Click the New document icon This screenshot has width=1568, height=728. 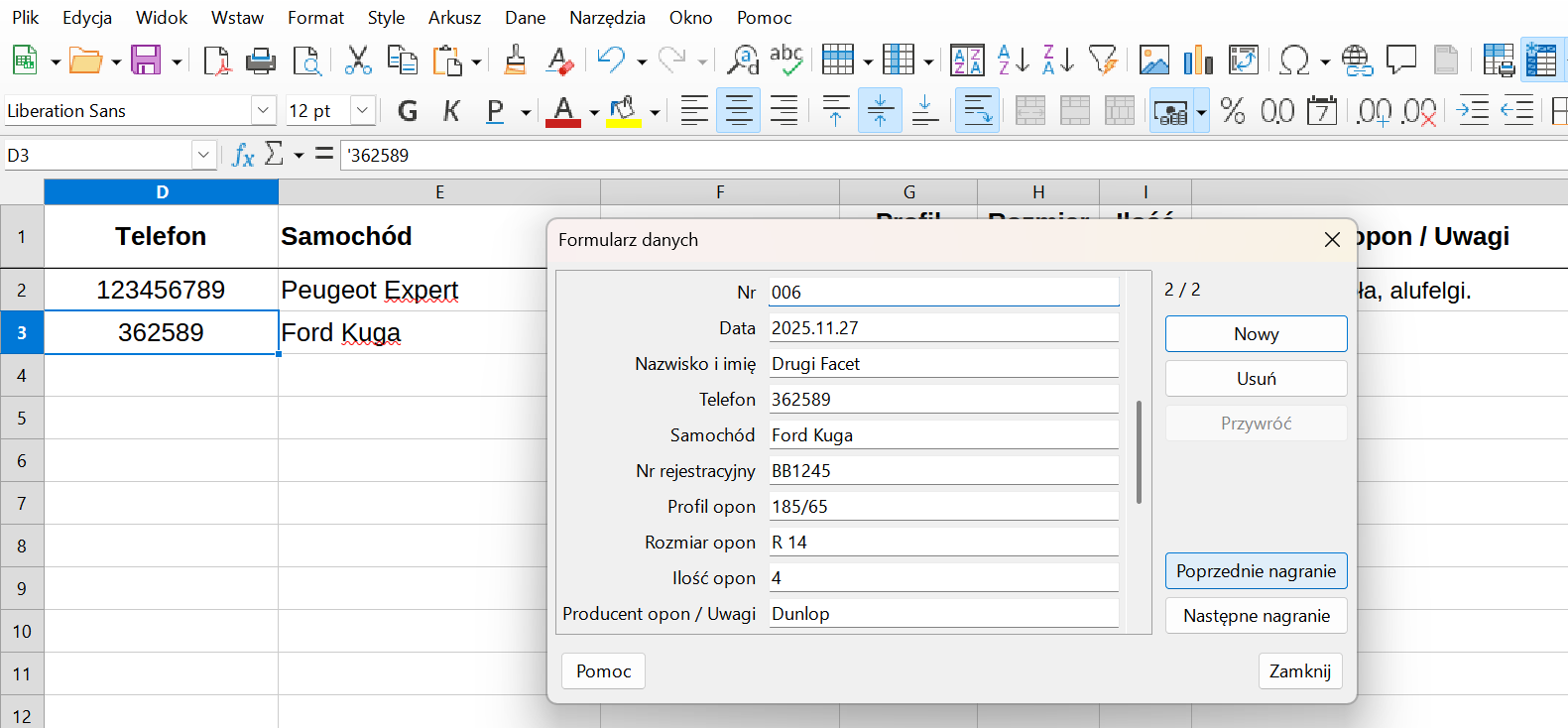[25, 61]
